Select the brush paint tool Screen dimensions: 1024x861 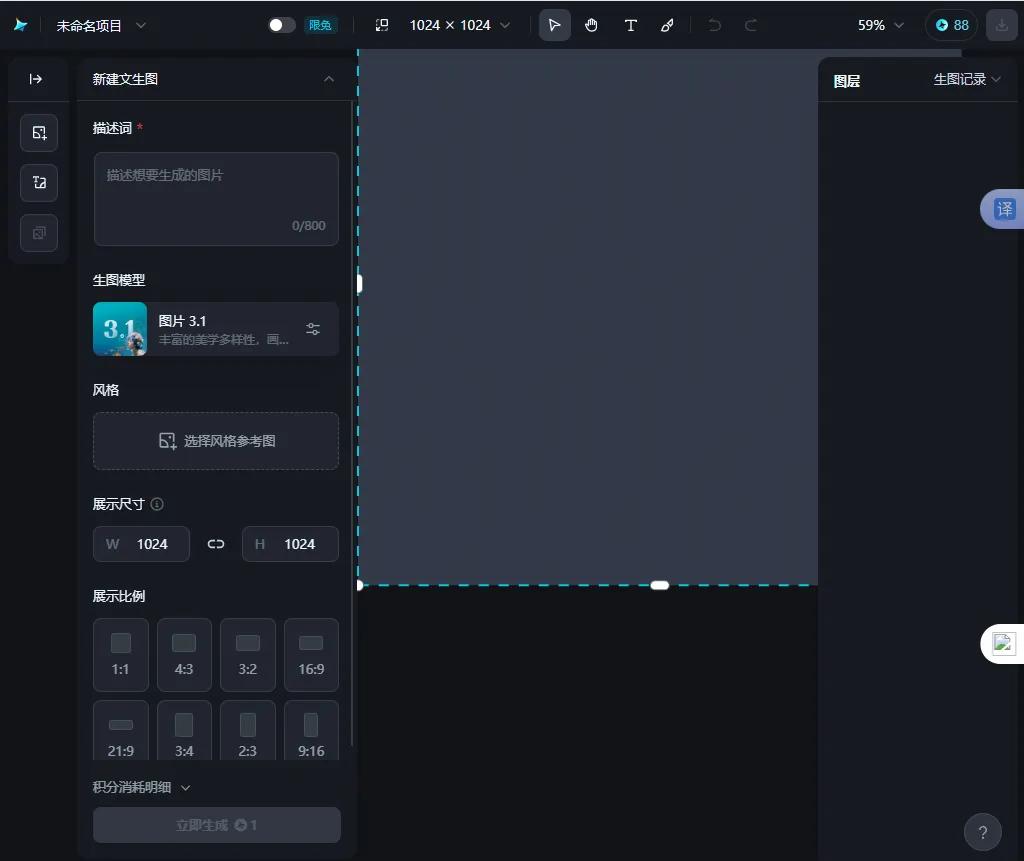(x=667, y=25)
